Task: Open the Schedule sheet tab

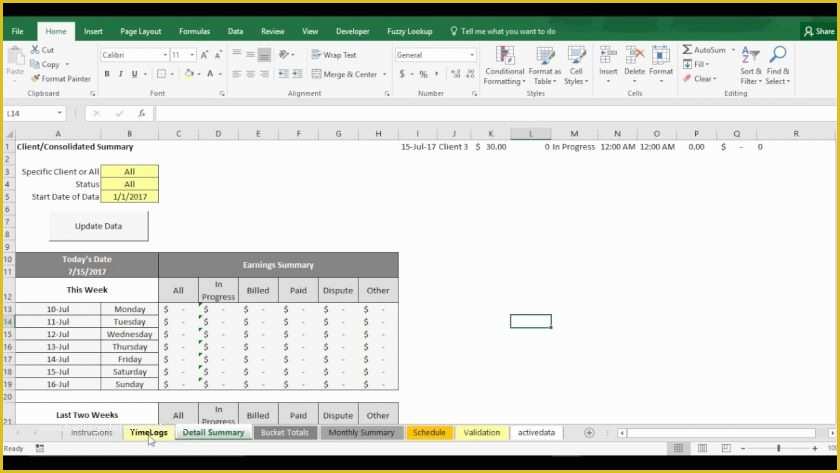Action: pyautogui.click(x=429, y=432)
